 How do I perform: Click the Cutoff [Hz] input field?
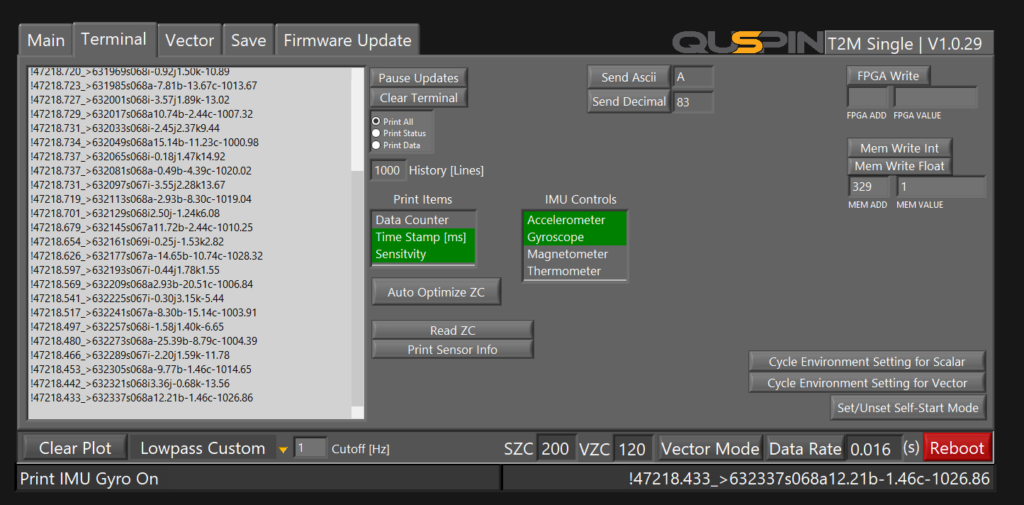pyautogui.click(x=310, y=448)
